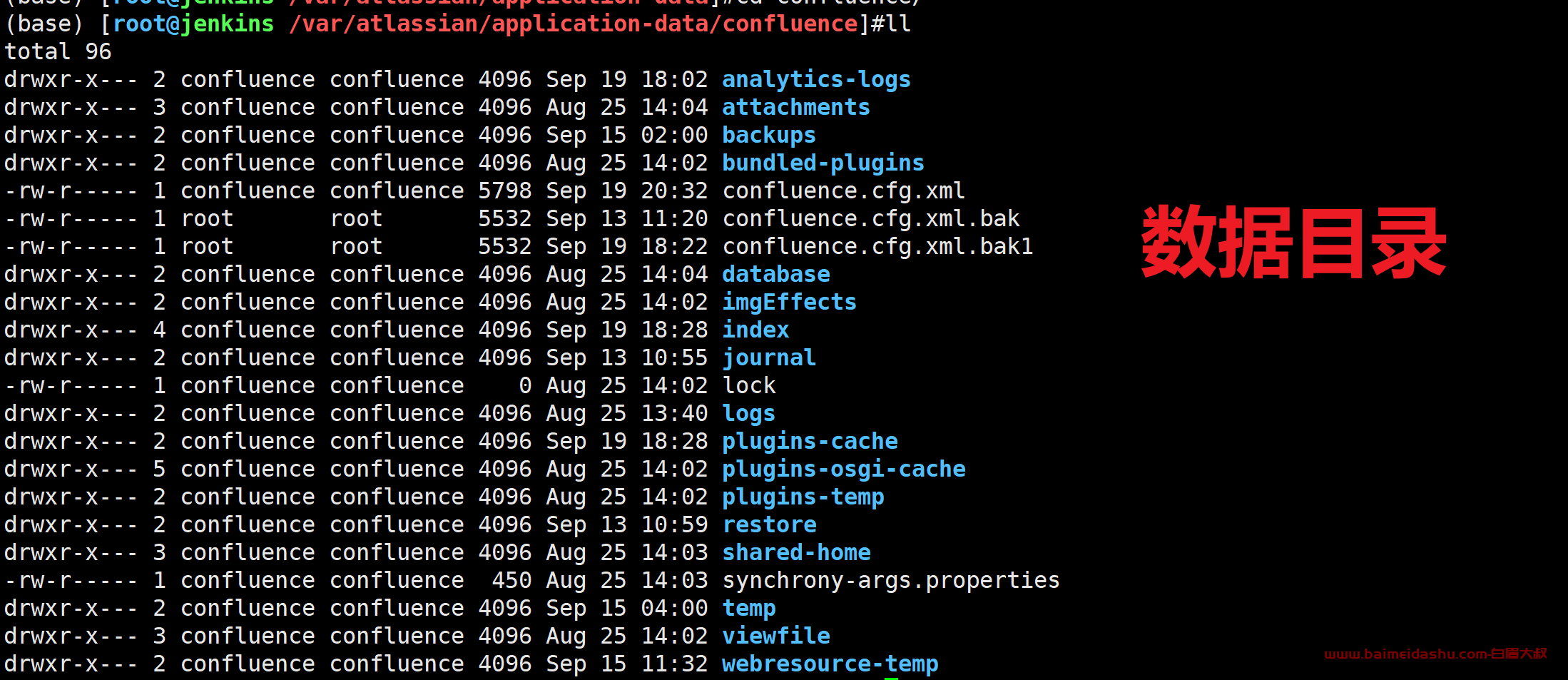Image resolution: width=1568 pixels, height=680 pixels.
Task: Click the synchrony-args.properties file name
Action: coord(891,581)
